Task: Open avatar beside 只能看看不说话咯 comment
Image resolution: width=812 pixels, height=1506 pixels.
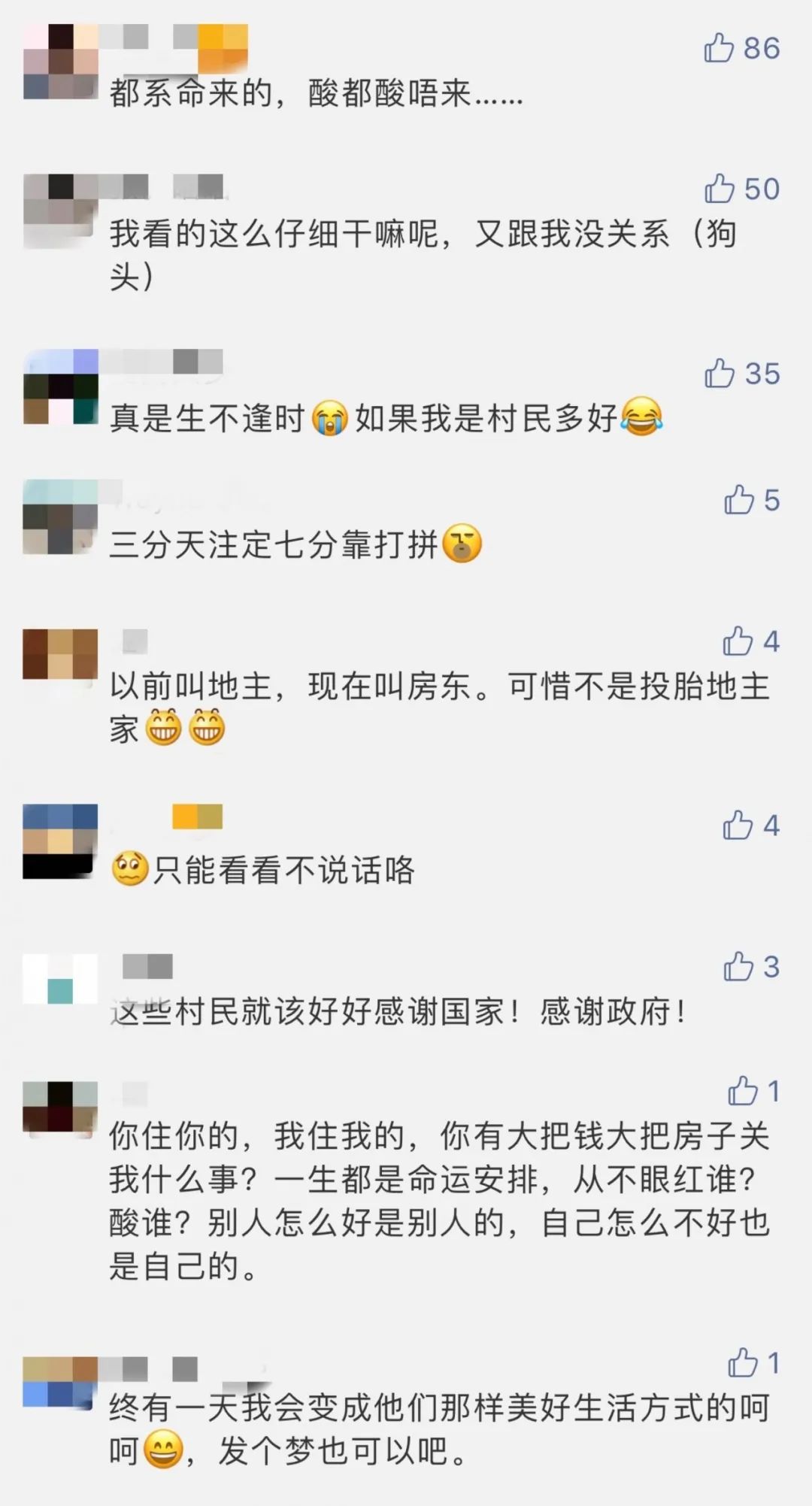Action: 61,841
